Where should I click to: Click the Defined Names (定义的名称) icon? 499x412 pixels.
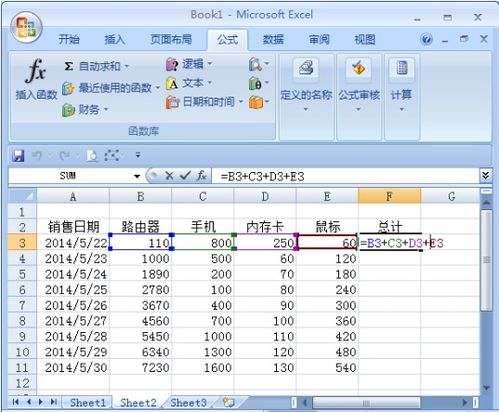click(x=306, y=68)
